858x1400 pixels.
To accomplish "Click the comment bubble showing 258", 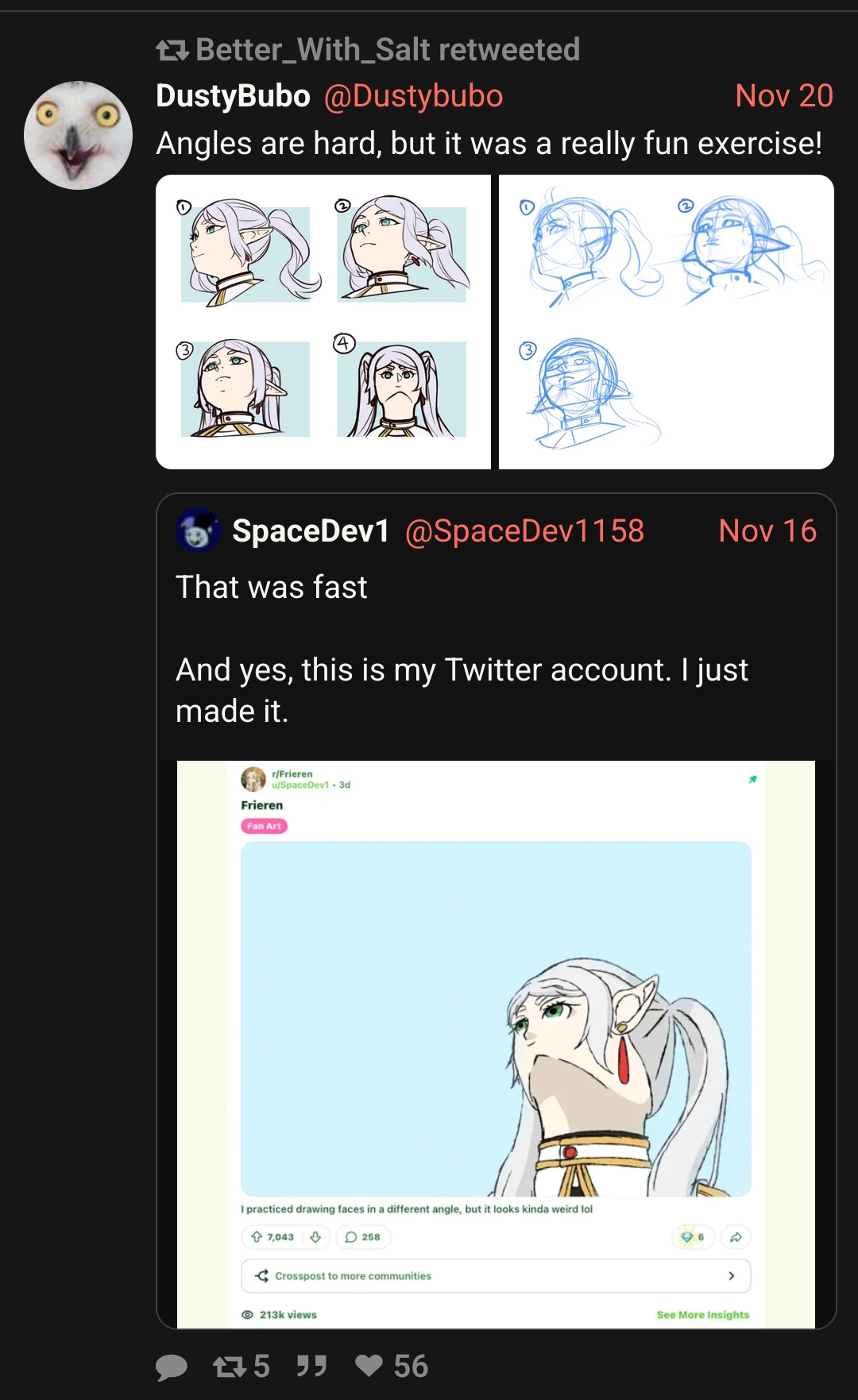I will pos(363,1237).
